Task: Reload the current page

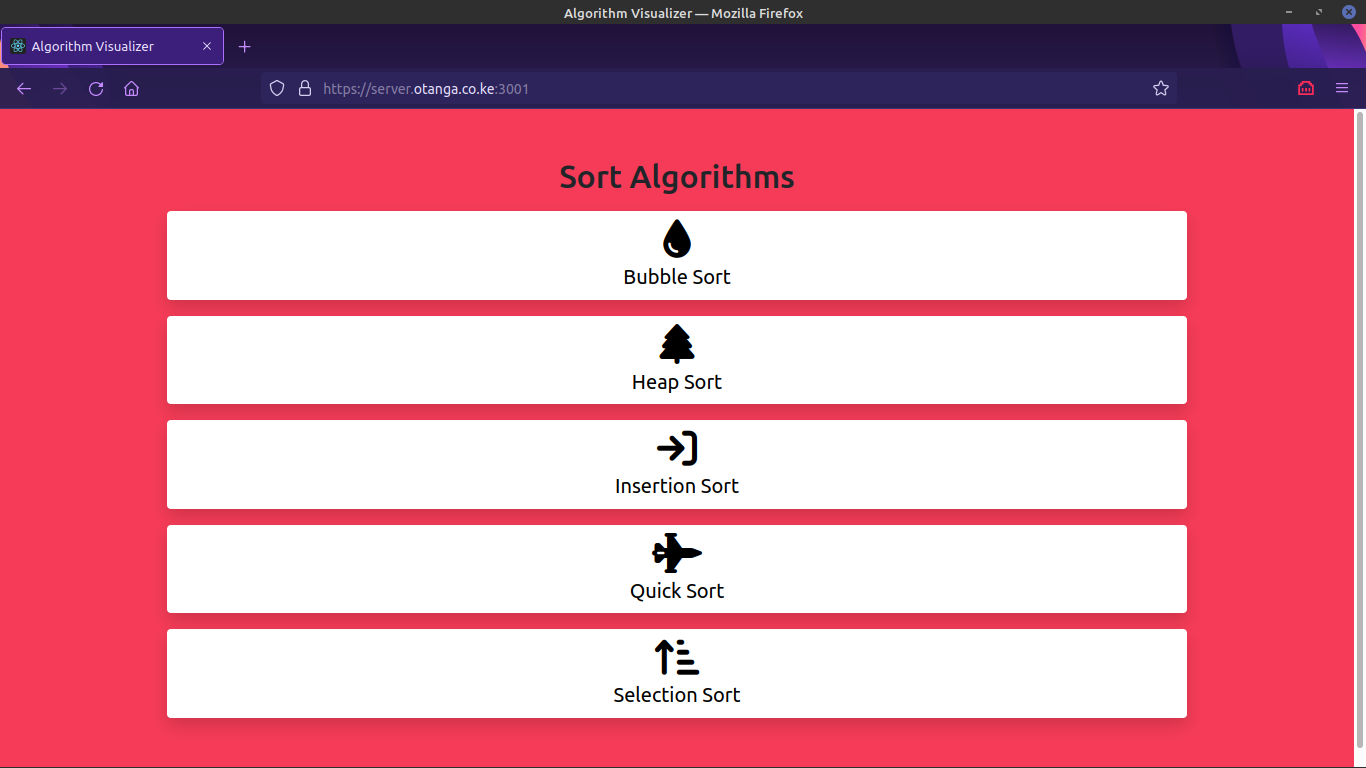Action: click(96, 89)
